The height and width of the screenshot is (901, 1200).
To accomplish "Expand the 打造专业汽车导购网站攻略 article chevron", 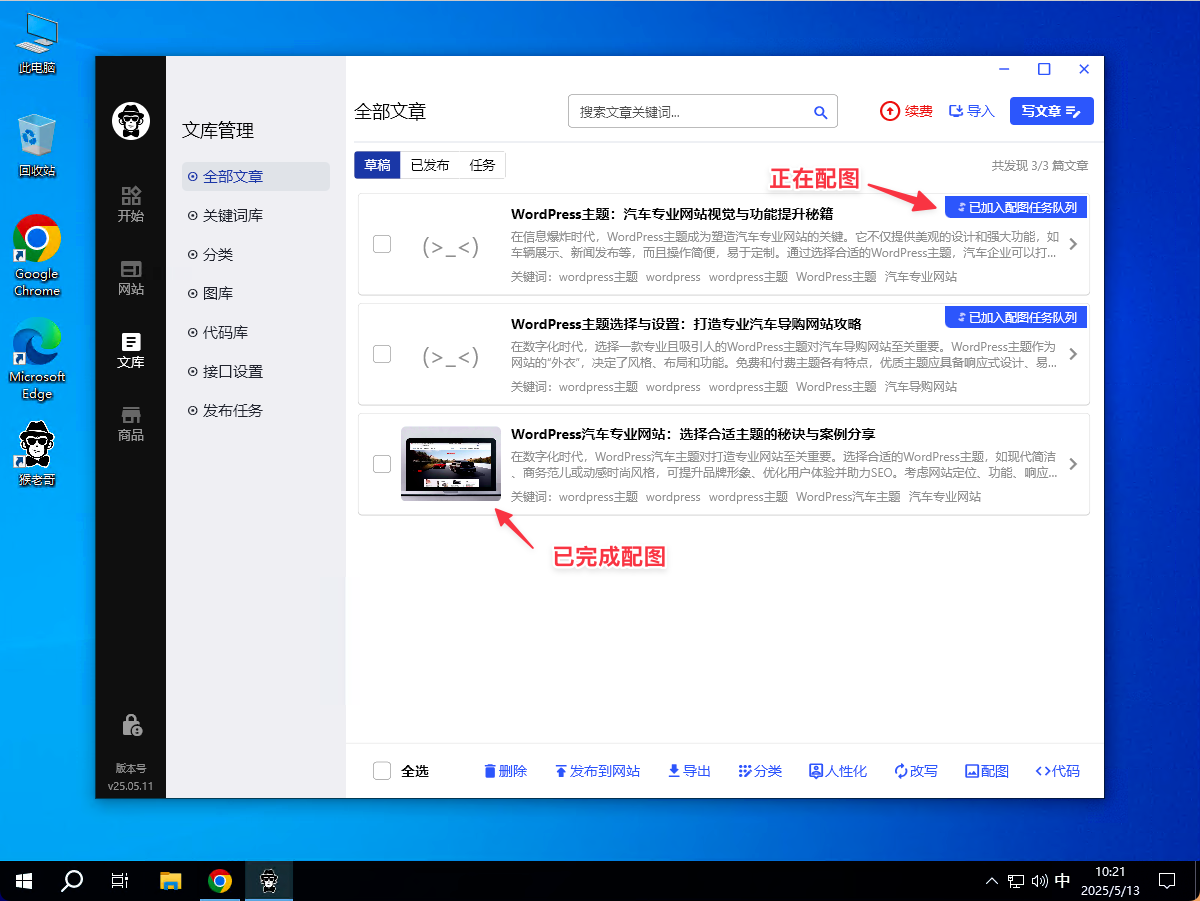I will coord(1073,354).
